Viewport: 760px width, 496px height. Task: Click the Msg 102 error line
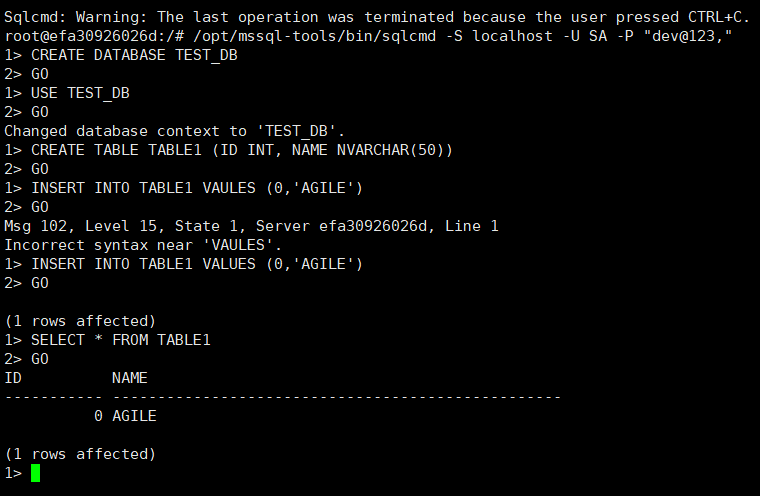pyautogui.click(x=251, y=226)
